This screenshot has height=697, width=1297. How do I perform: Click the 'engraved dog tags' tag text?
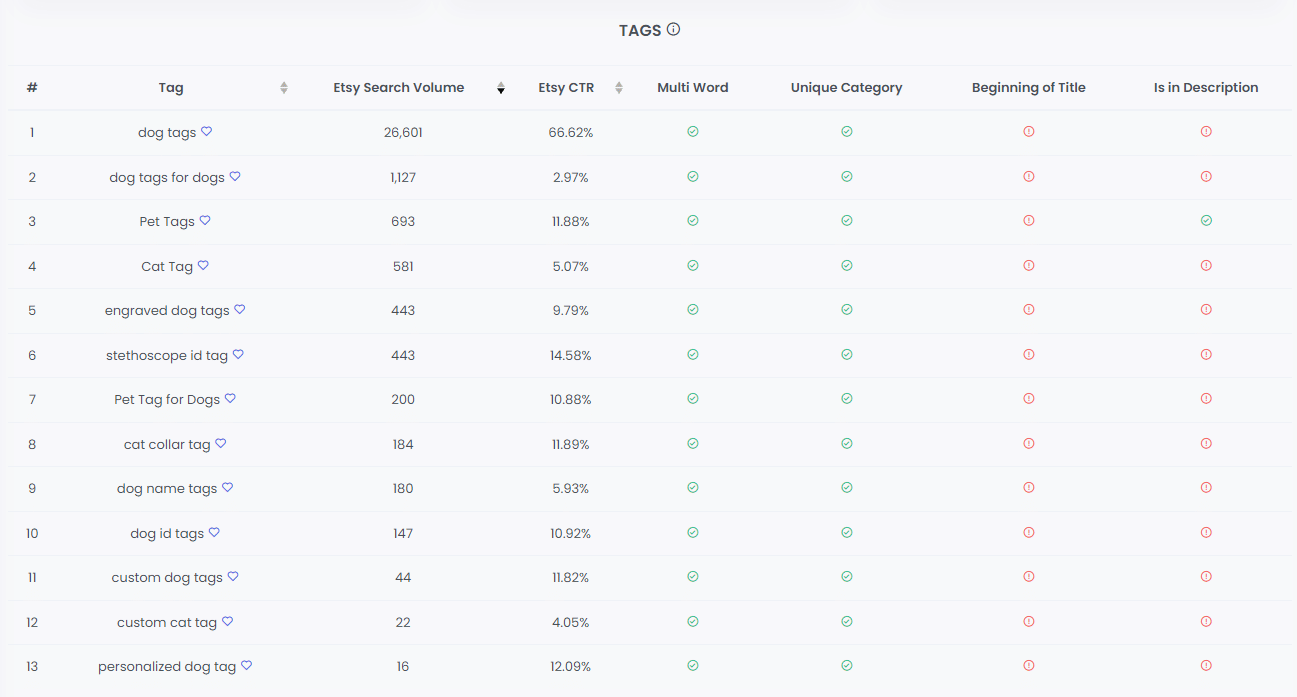[x=167, y=311]
